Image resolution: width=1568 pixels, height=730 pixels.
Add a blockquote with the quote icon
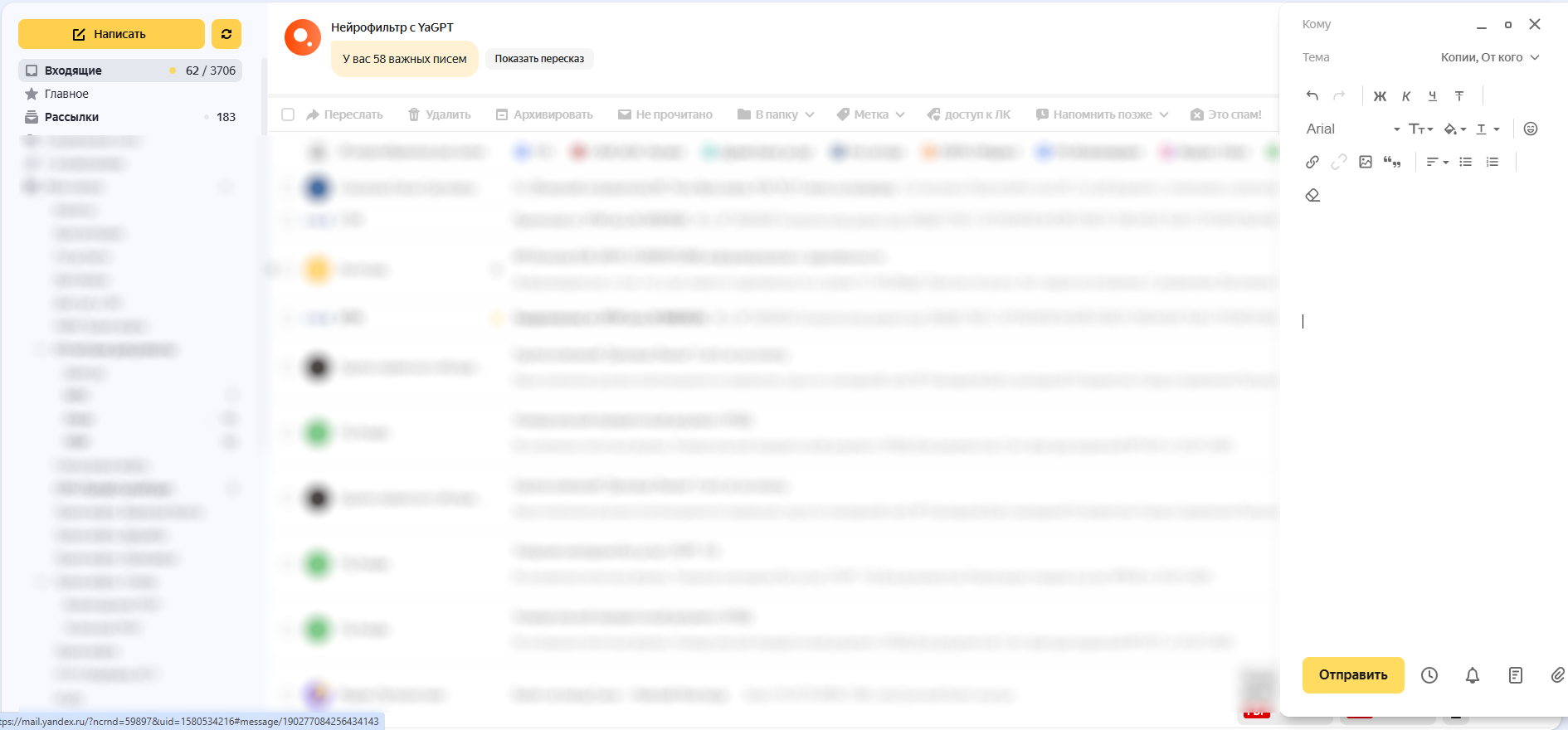[x=1392, y=162]
